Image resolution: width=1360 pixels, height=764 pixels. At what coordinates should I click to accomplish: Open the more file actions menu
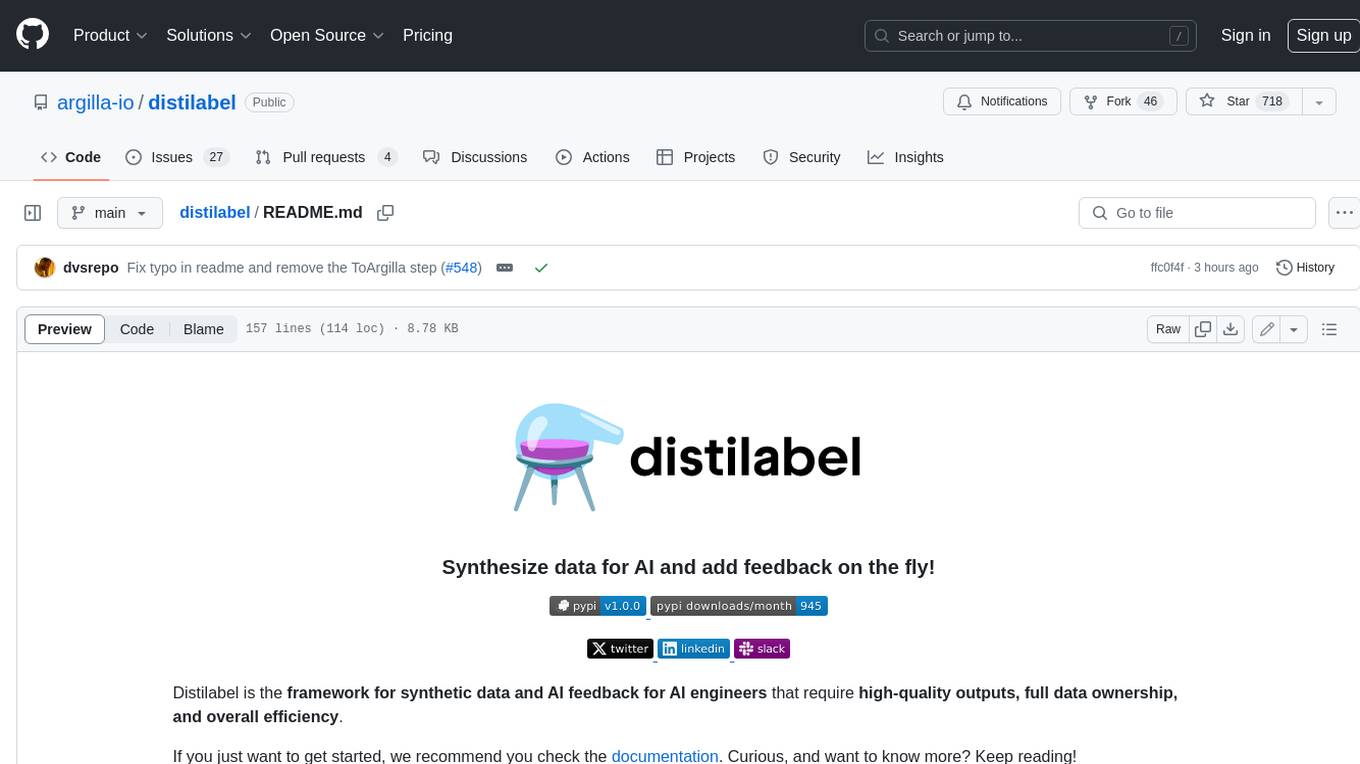[x=1344, y=213]
